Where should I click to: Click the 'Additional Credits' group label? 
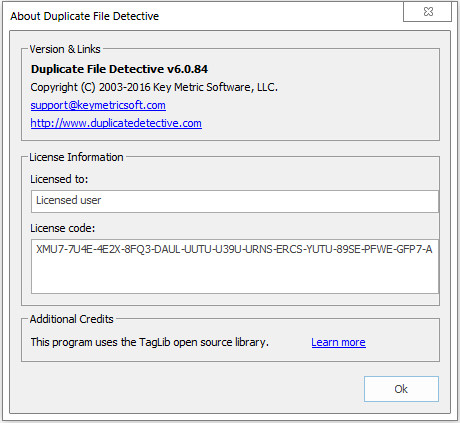point(72,319)
